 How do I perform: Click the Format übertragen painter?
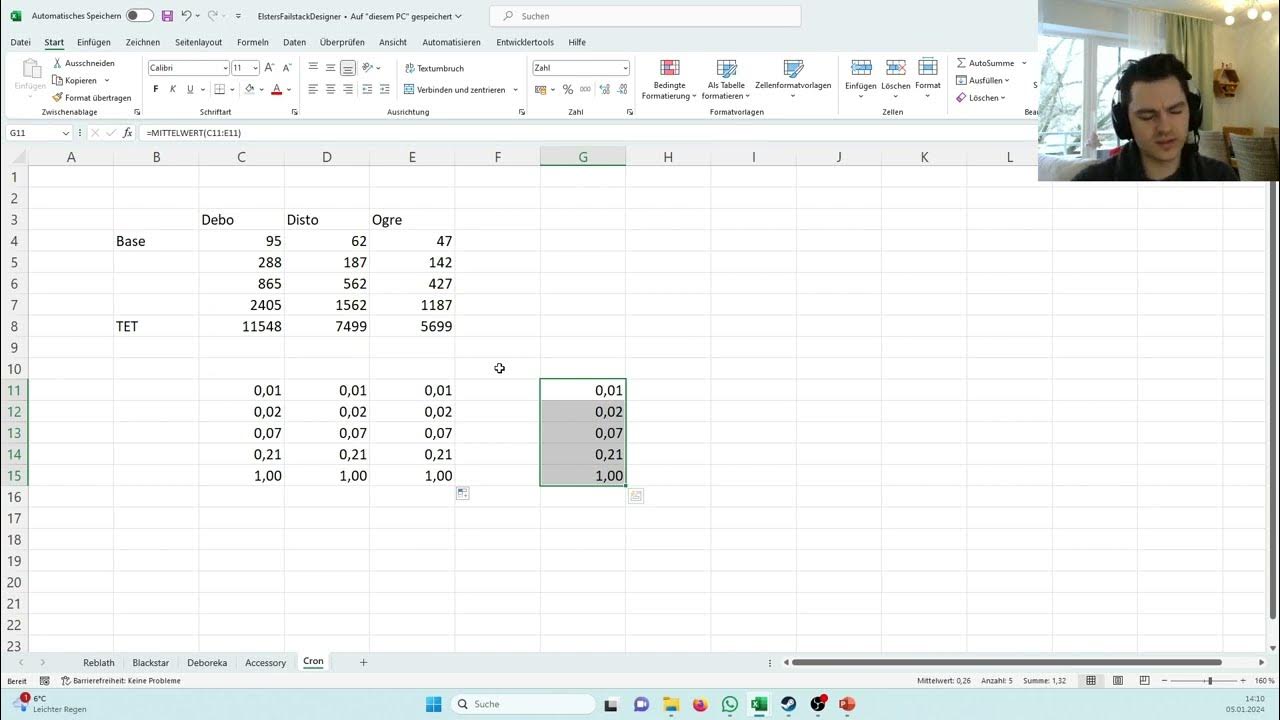click(91, 98)
